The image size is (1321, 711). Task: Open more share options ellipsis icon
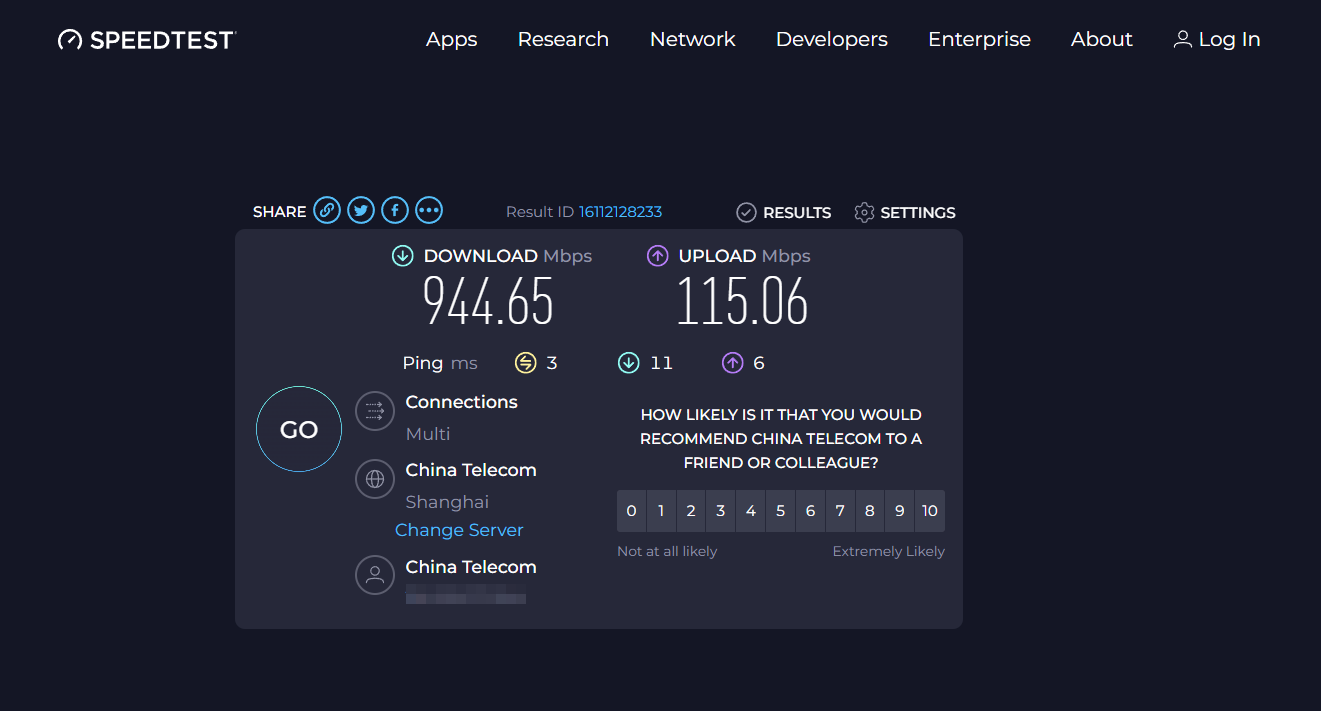[x=429, y=210]
